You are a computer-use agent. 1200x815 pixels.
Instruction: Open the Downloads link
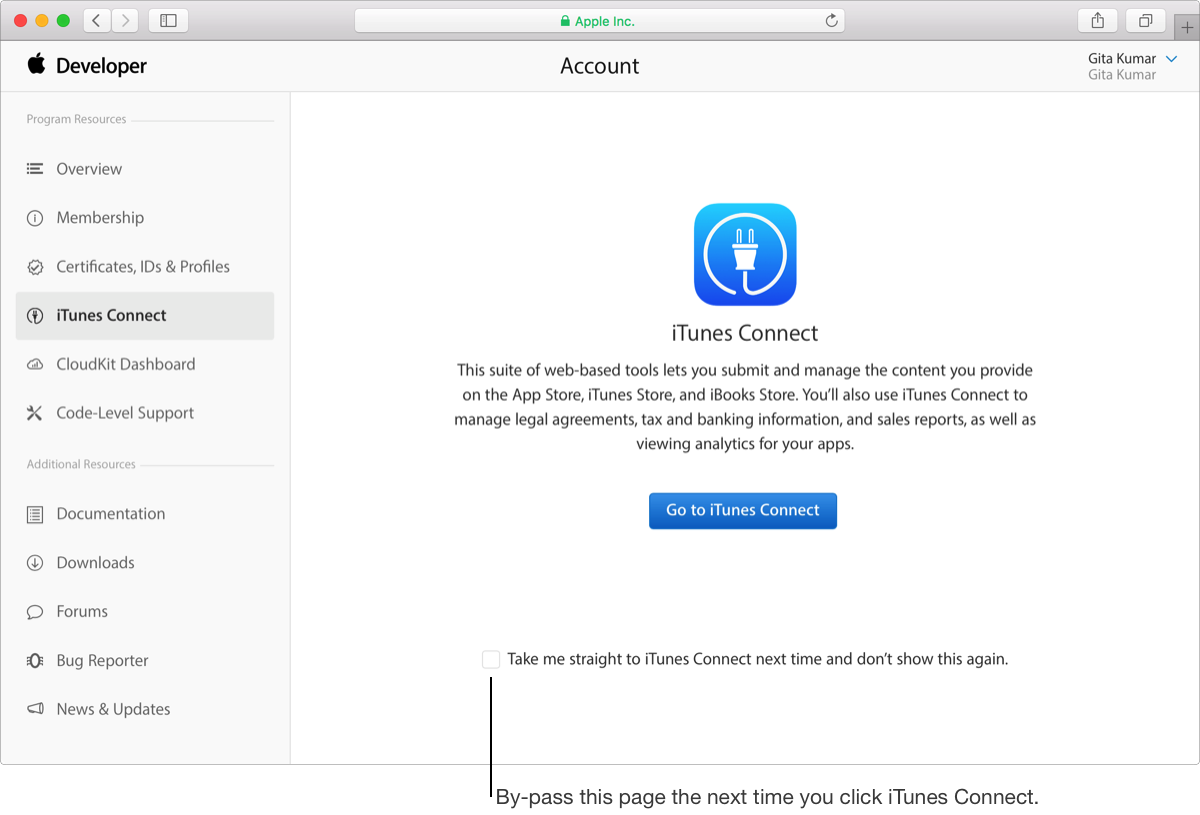click(95, 563)
